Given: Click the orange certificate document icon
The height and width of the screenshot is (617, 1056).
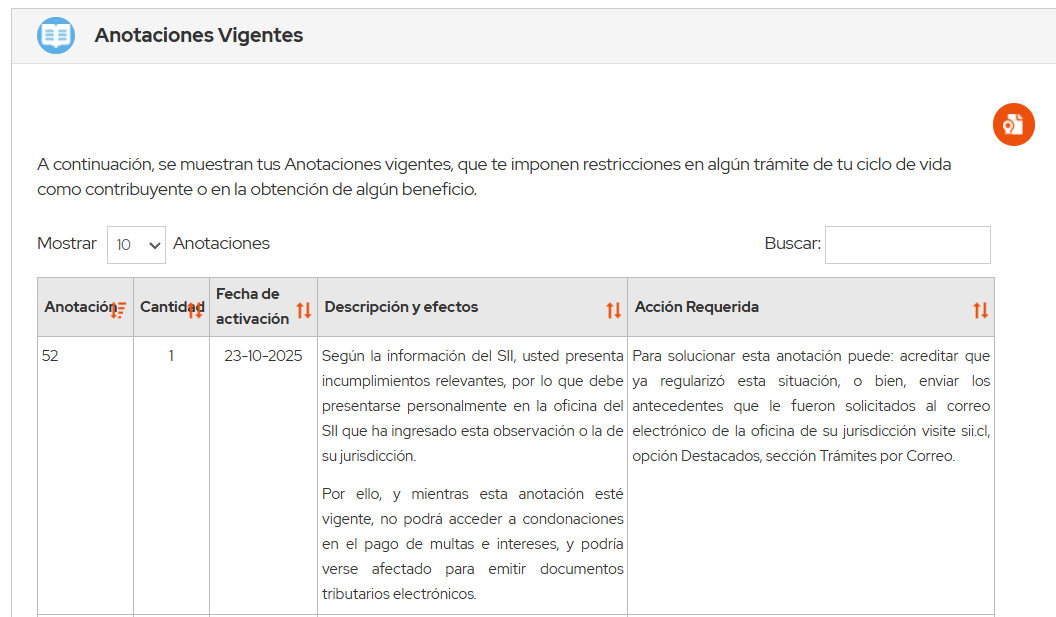Looking at the screenshot, I should tap(1014, 124).
